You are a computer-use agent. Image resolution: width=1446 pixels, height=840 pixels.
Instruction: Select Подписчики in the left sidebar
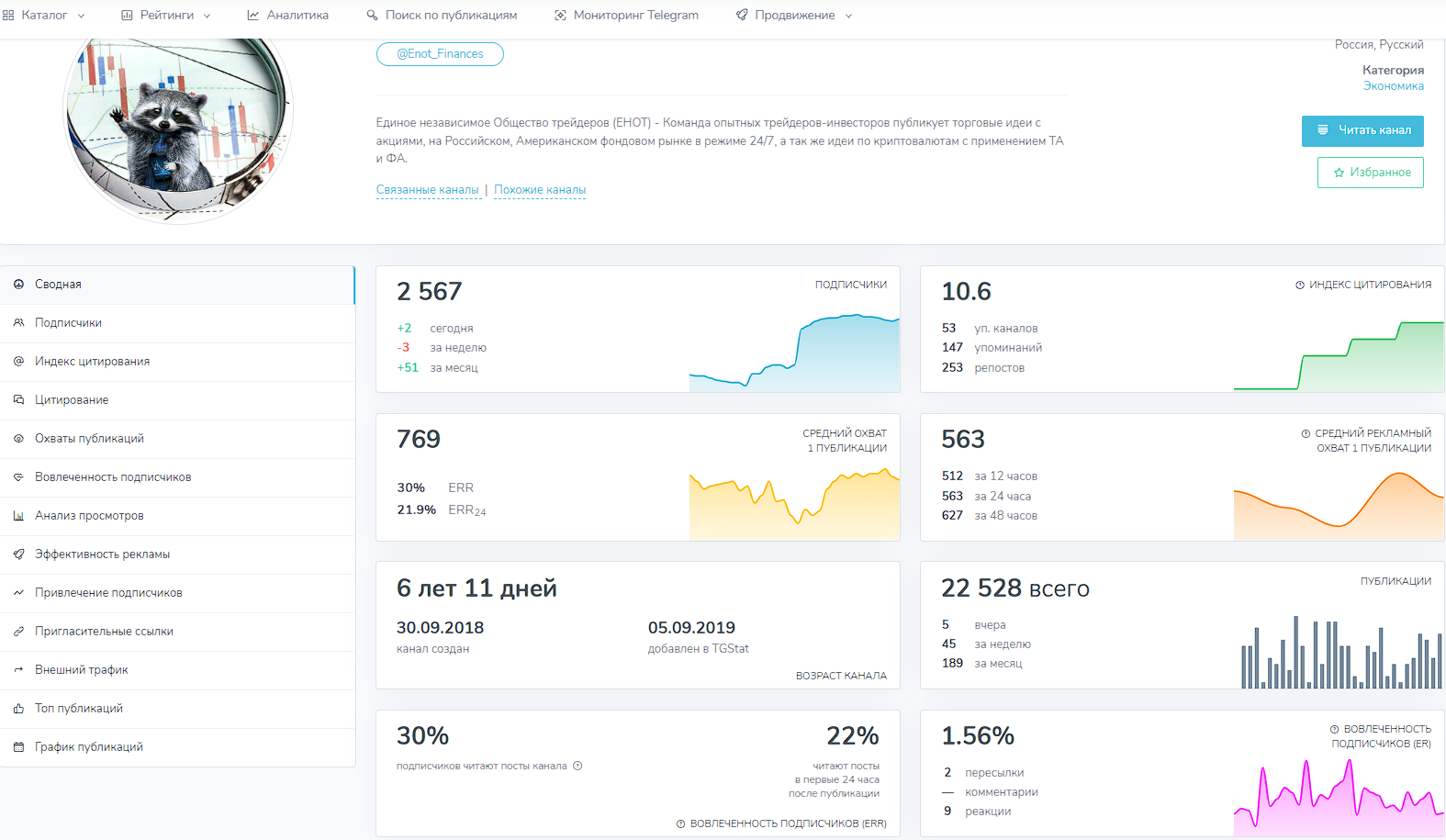(x=68, y=323)
